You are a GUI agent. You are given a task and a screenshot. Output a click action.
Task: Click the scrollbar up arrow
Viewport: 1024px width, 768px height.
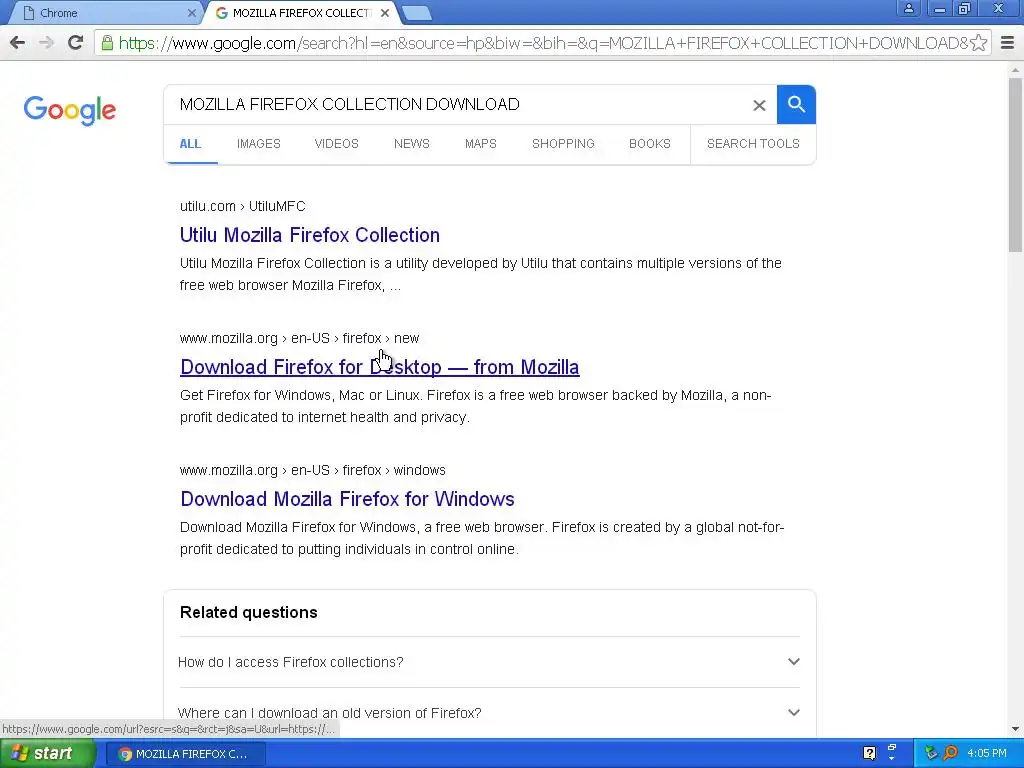point(1016,70)
